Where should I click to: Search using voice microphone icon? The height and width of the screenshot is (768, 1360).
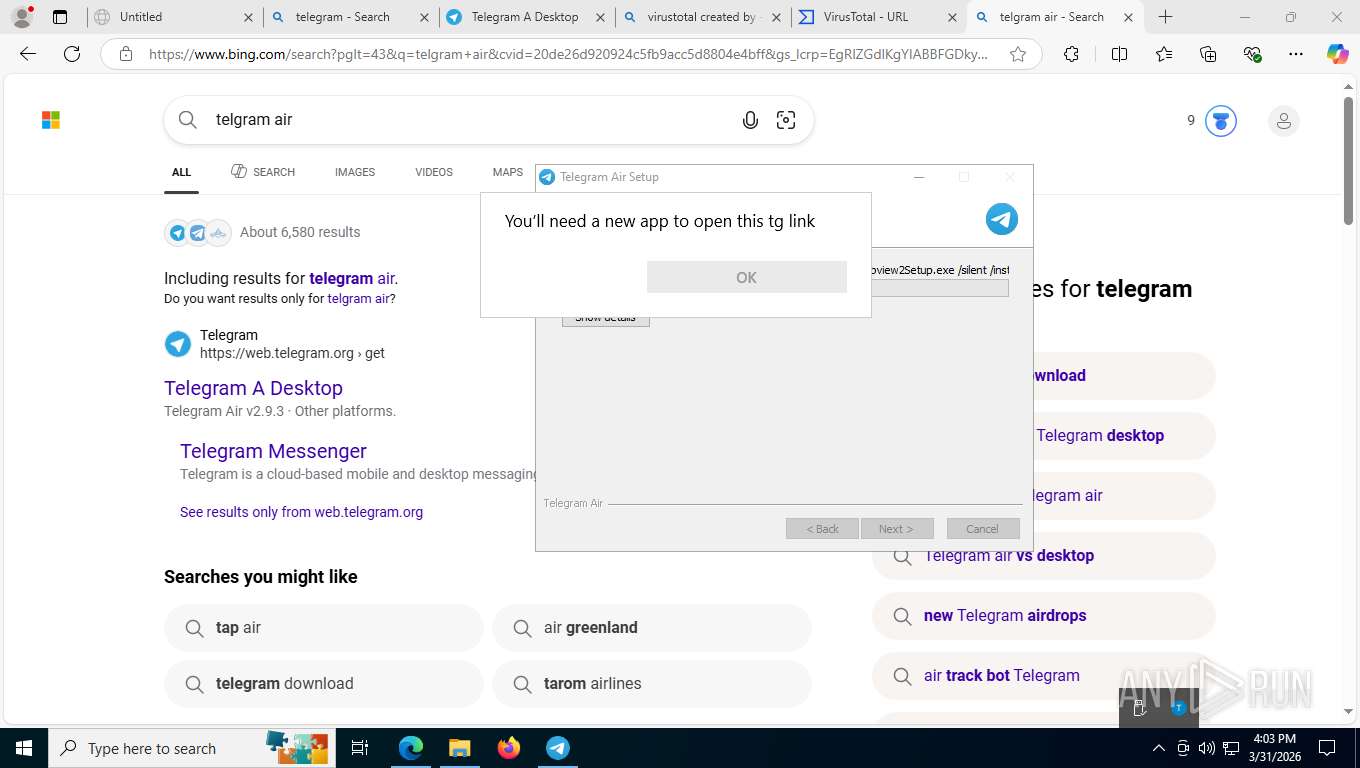750,120
